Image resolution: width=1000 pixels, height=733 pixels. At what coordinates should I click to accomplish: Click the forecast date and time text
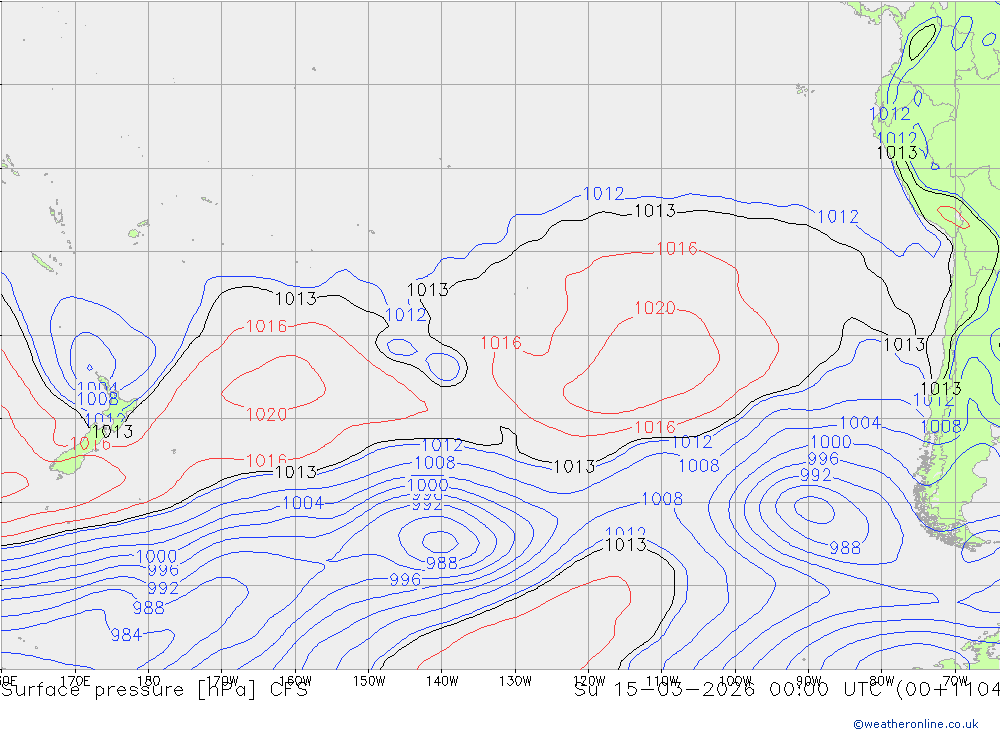pyautogui.click(x=786, y=690)
